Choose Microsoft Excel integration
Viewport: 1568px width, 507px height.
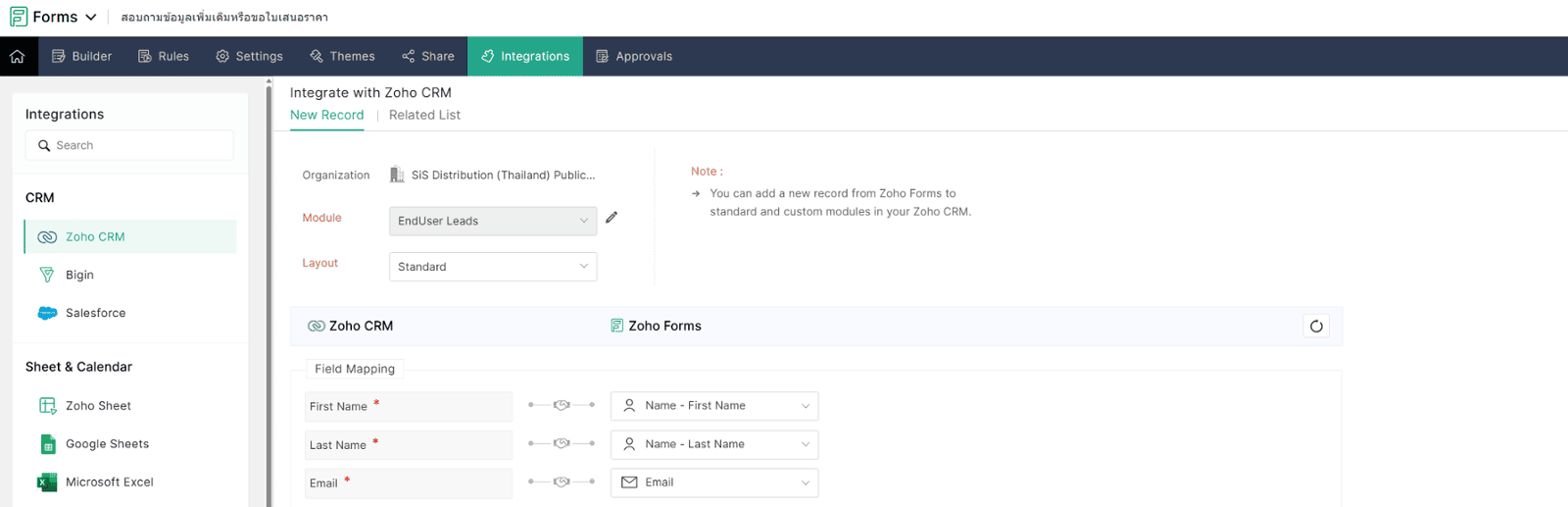click(108, 482)
